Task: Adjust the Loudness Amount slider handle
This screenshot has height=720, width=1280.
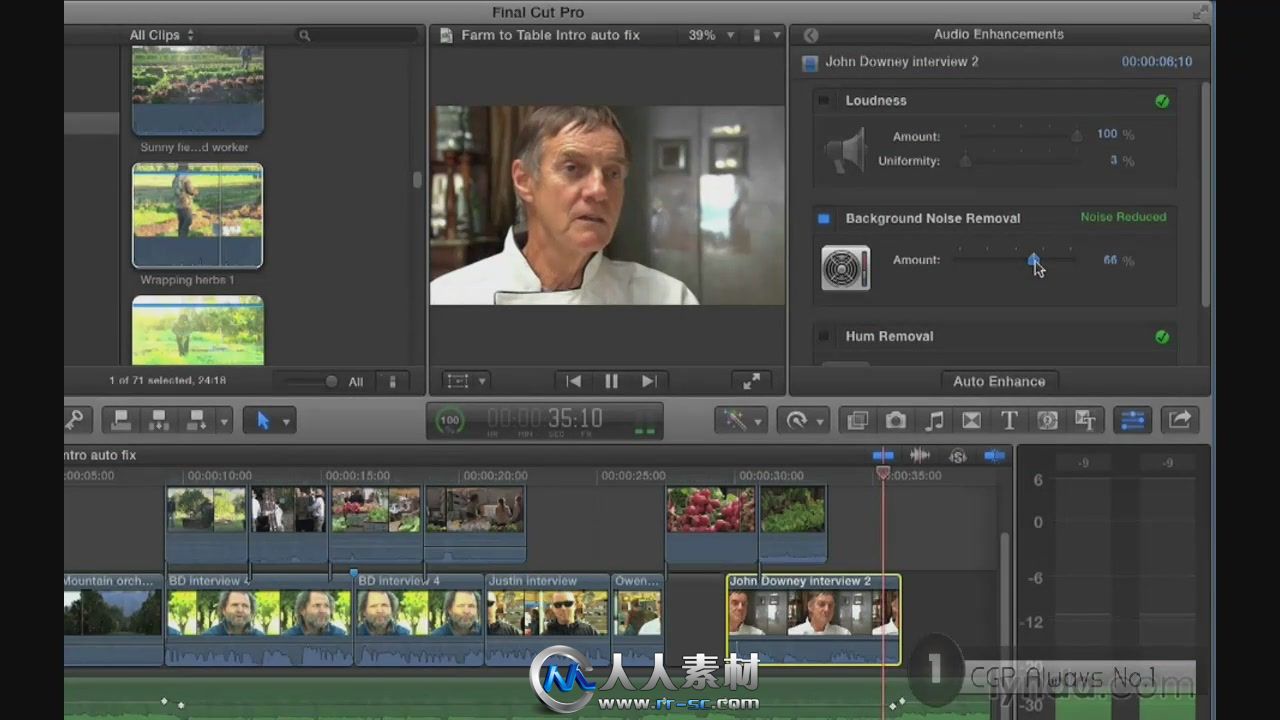Action: click(1077, 135)
